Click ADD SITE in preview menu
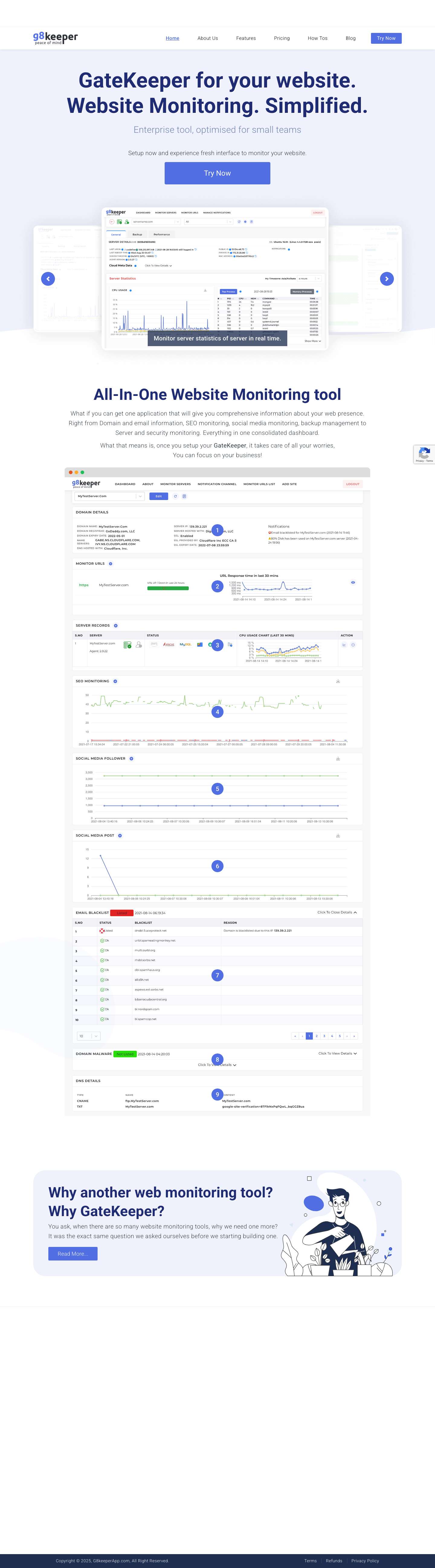 (289, 484)
